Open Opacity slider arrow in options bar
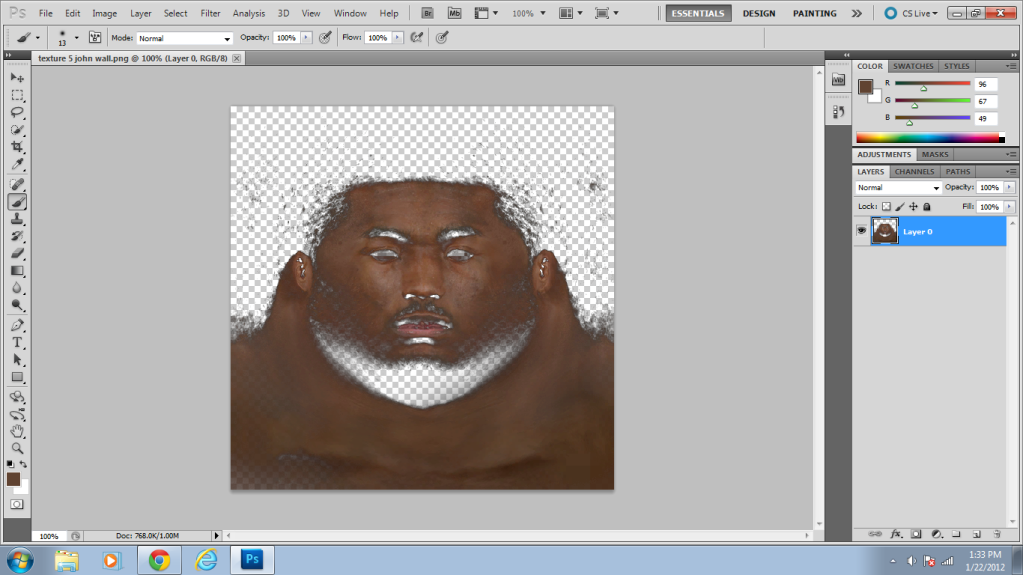 pyautogui.click(x=306, y=38)
